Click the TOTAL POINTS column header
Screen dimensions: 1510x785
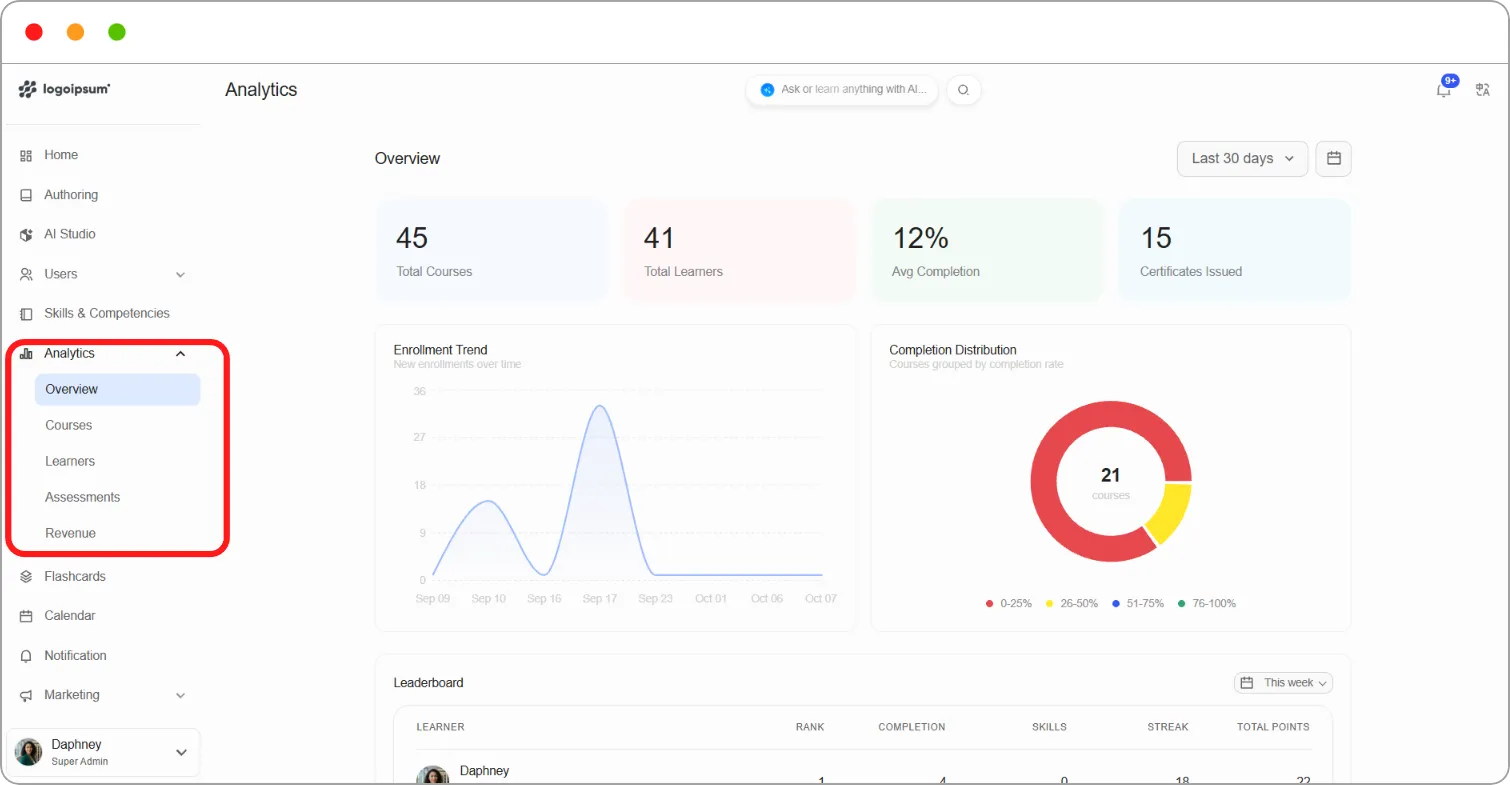(x=1273, y=727)
